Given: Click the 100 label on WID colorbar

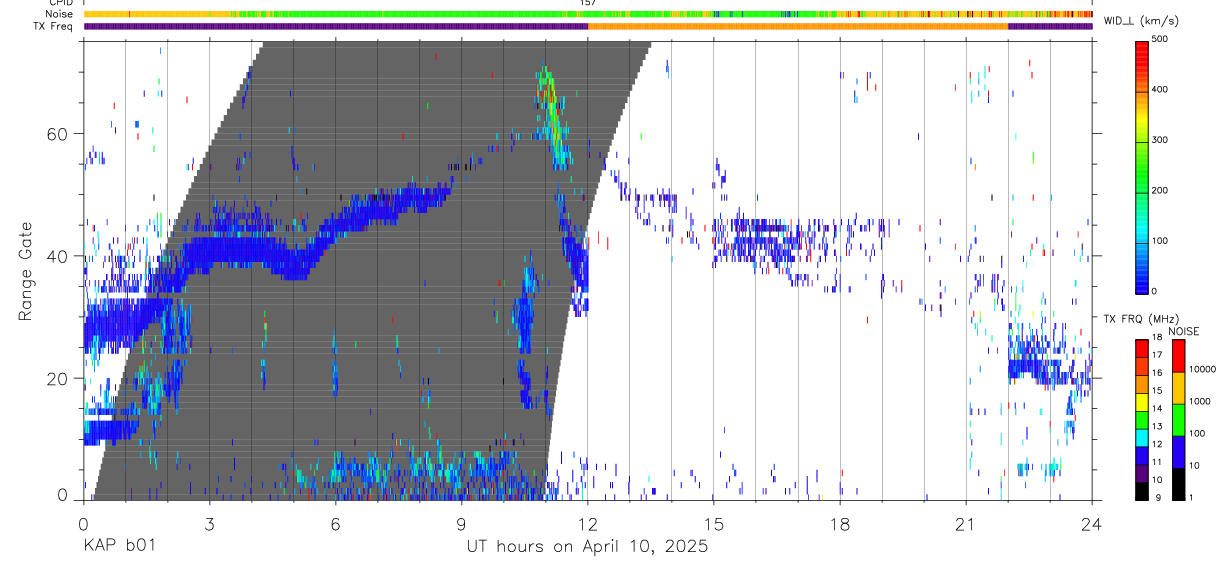Looking at the screenshot, I should click(x=1160, y=240).
